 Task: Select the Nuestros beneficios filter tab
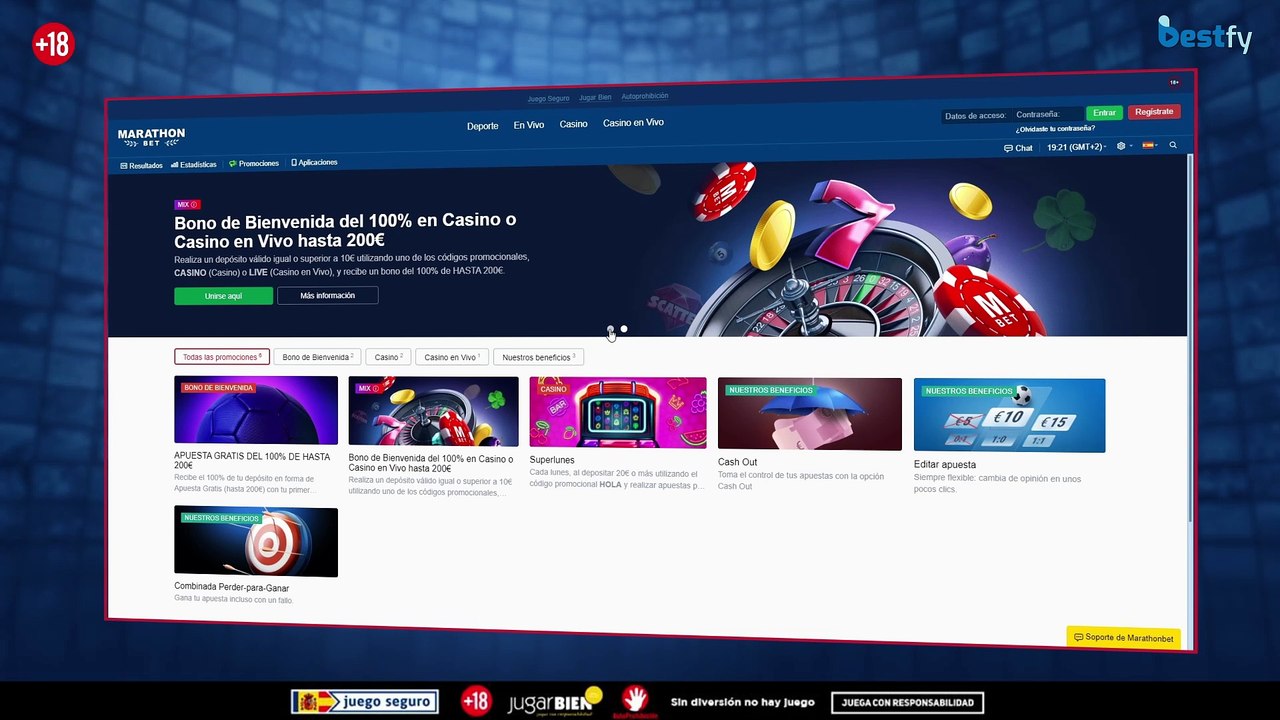(x=538, y=357)
